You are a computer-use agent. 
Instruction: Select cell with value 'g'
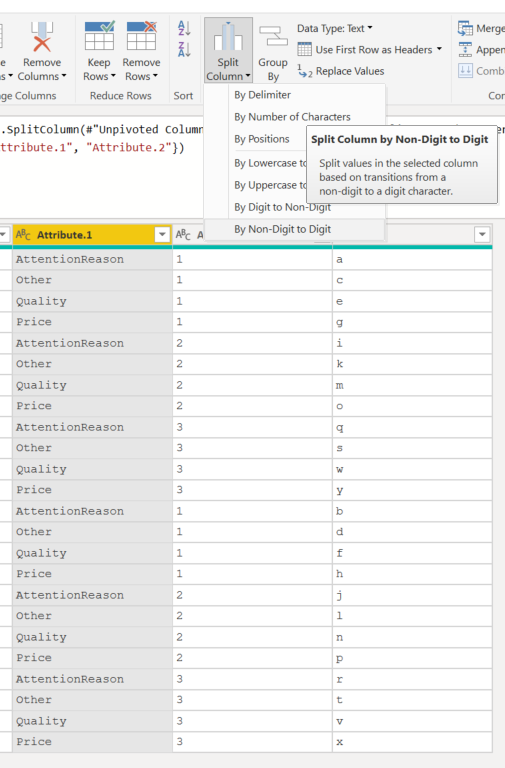point(412,322)
